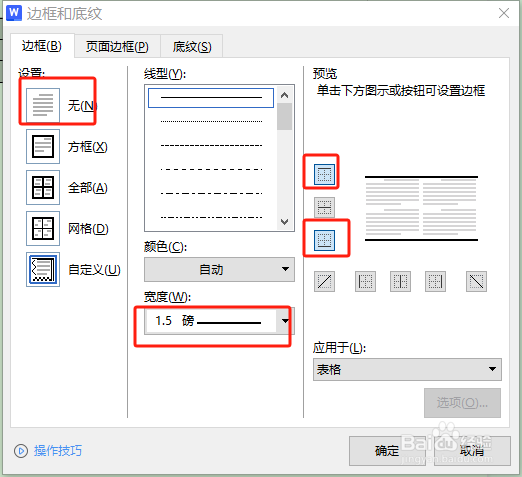Open the 操作技巧 tips link
This screenshot has height=477, width=522.
[x=58, y=451]
